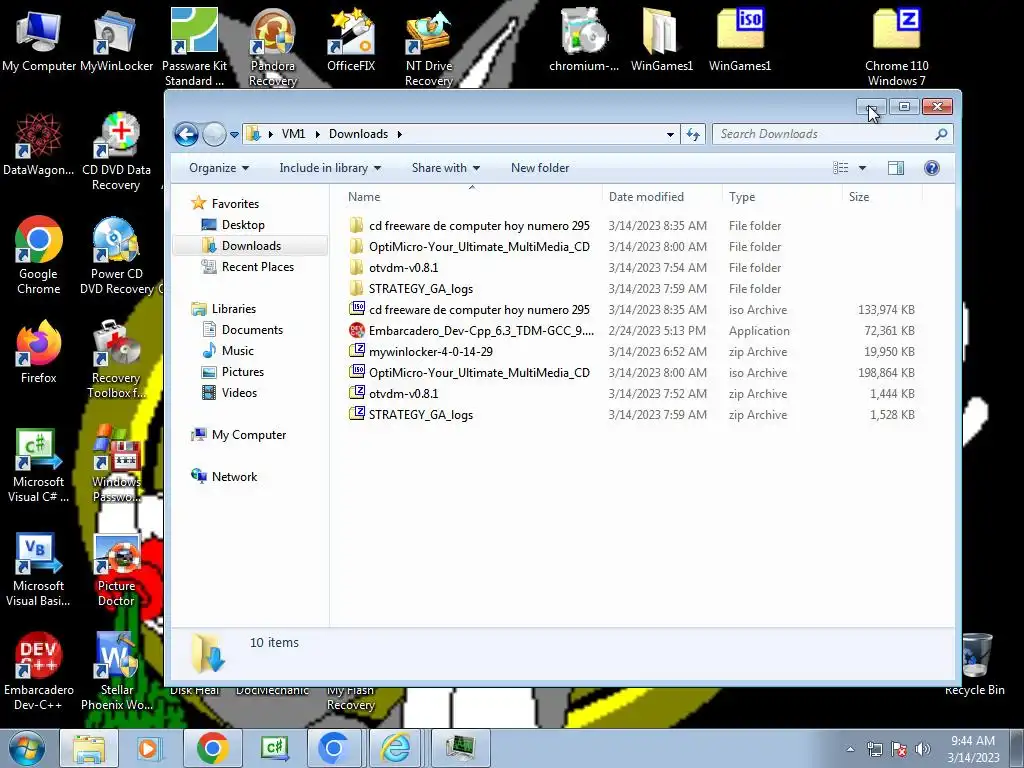Show hidden icons in the system tray
This screenshot has width=1024, height=768.
click(850, 749)
